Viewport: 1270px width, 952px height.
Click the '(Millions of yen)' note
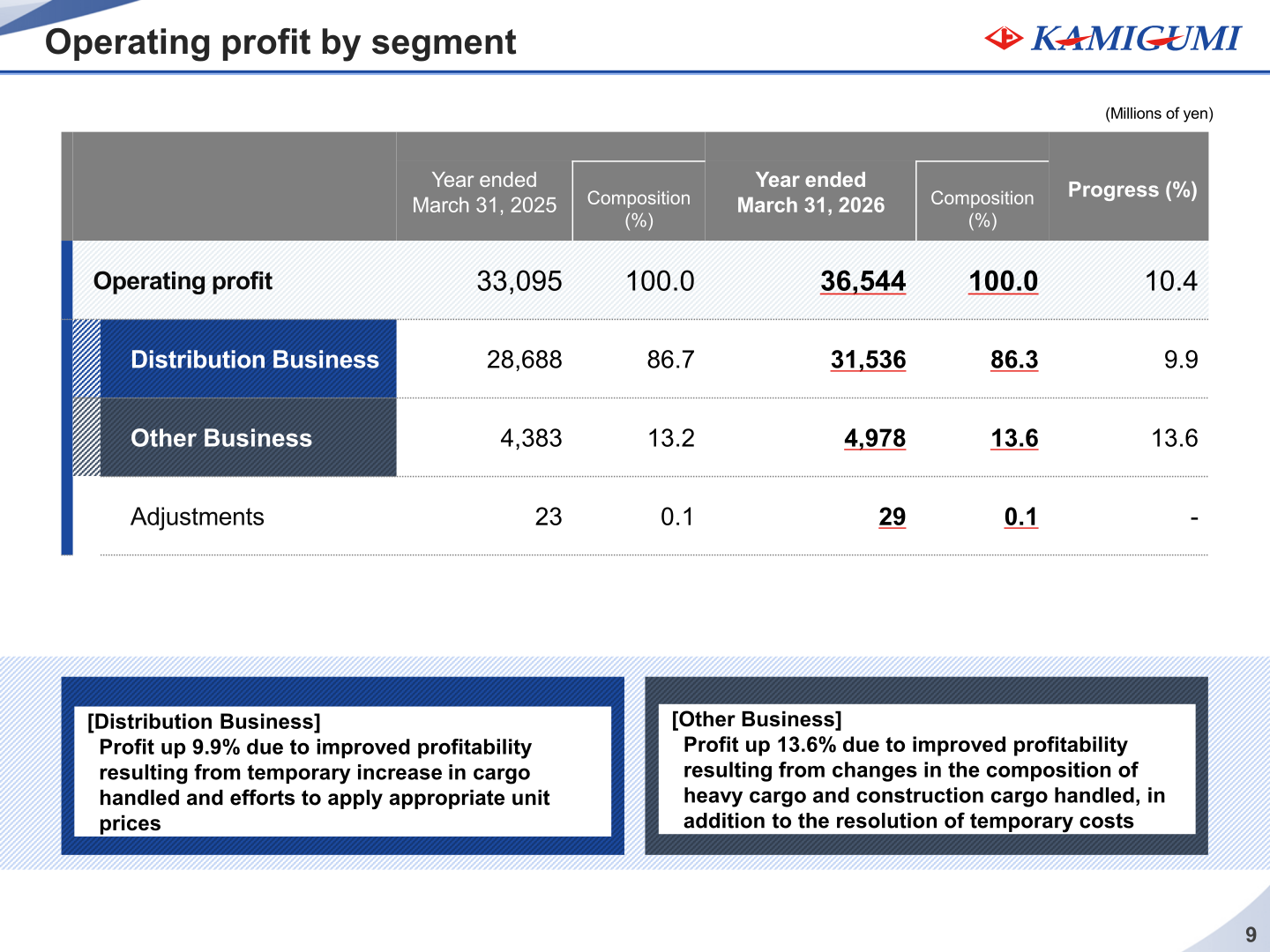[x=1159, y=114]
